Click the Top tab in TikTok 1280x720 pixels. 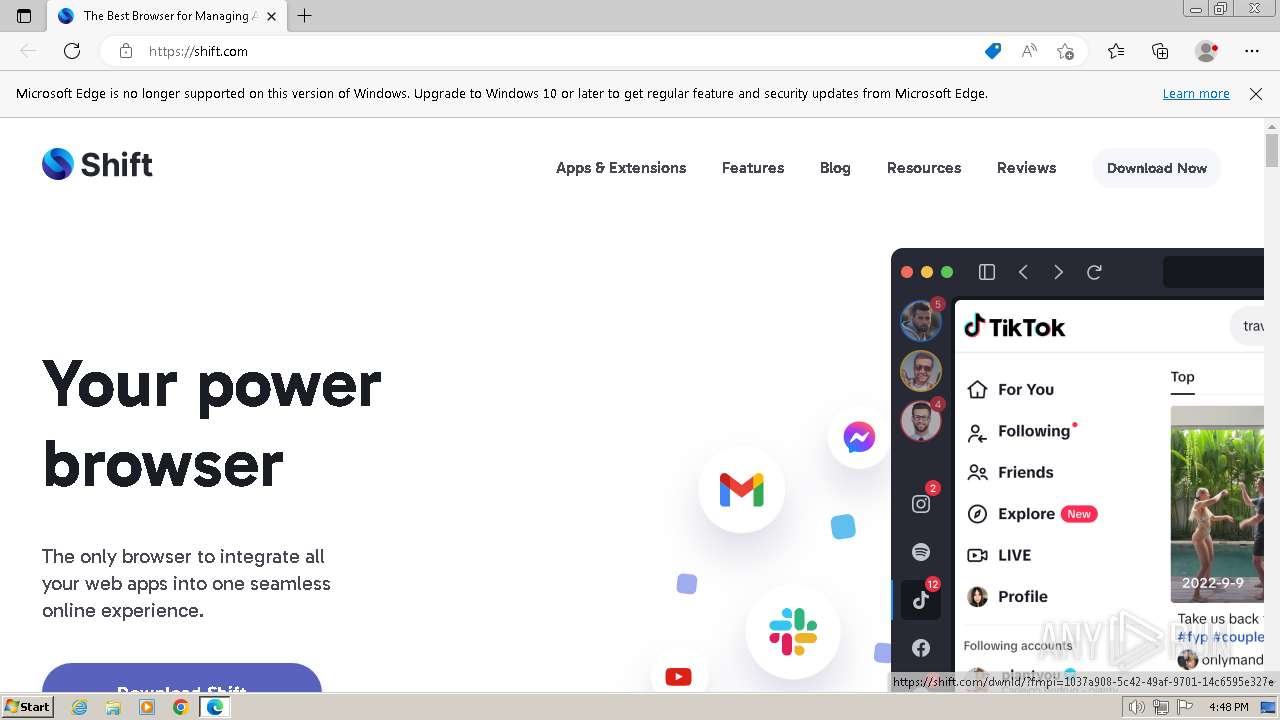[x=1182, y=377]
